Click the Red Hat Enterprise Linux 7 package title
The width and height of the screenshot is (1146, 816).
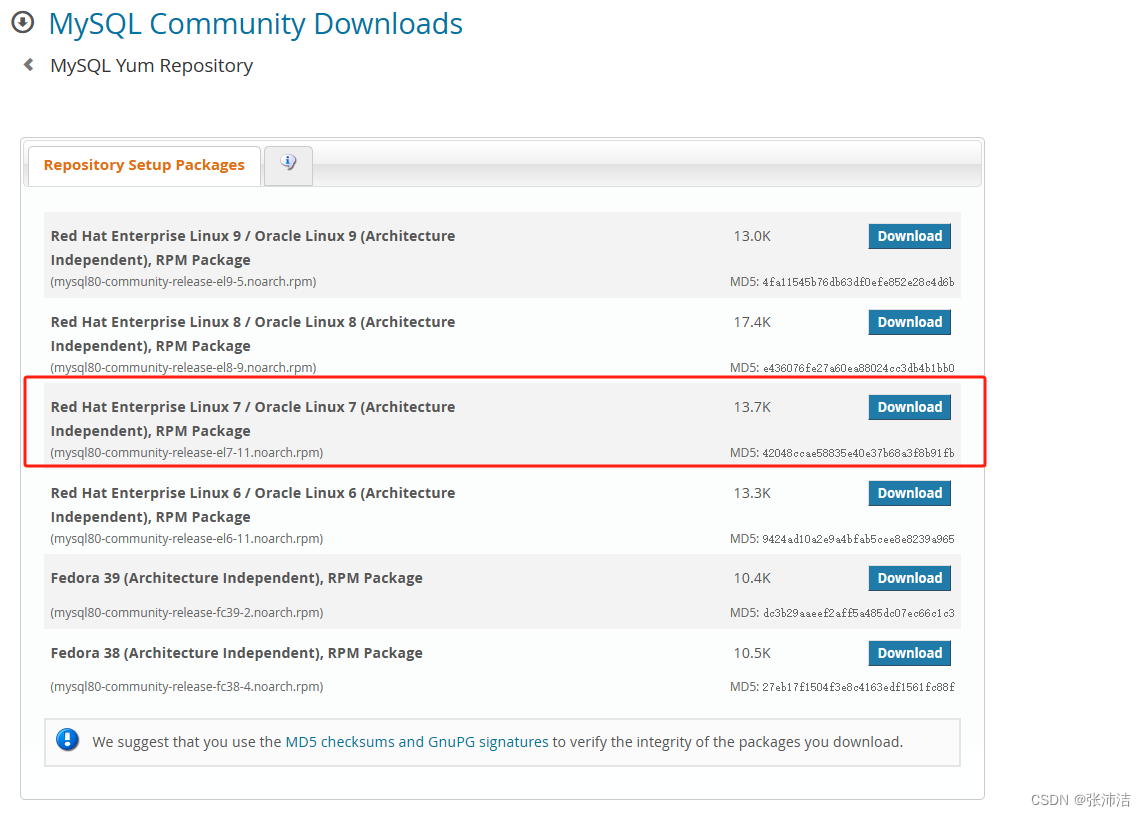tap(253, 419)
